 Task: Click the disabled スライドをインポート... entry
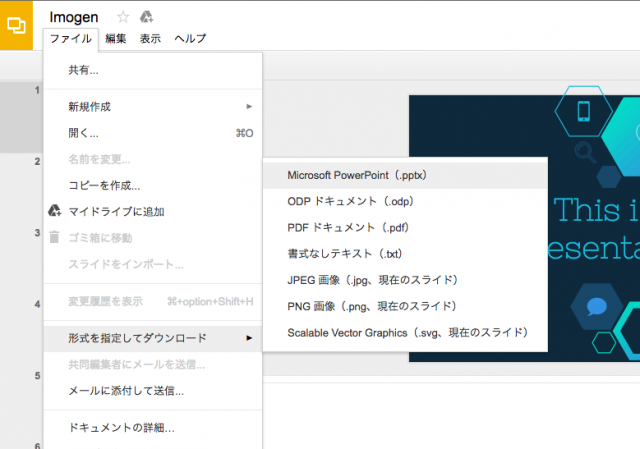pyautogui.click(x=153, y=265)
